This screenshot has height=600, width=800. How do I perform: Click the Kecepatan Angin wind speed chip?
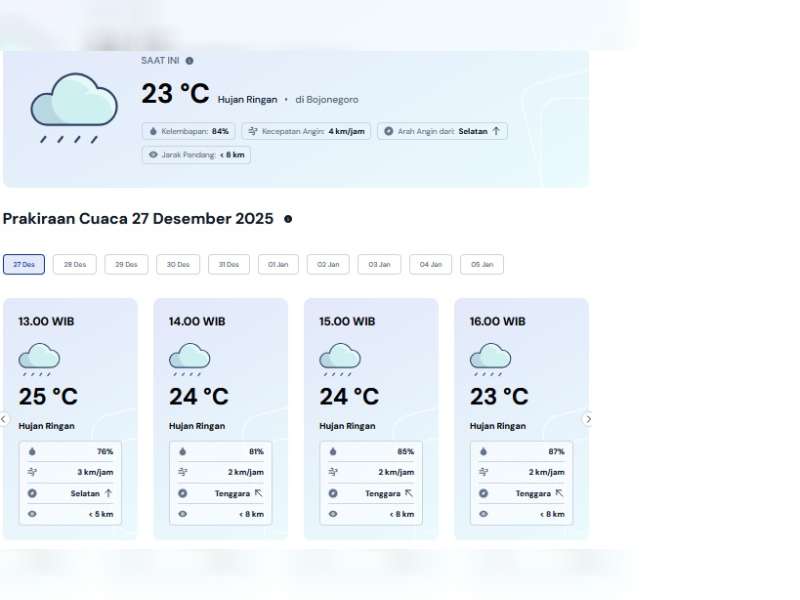coord(306,131)
